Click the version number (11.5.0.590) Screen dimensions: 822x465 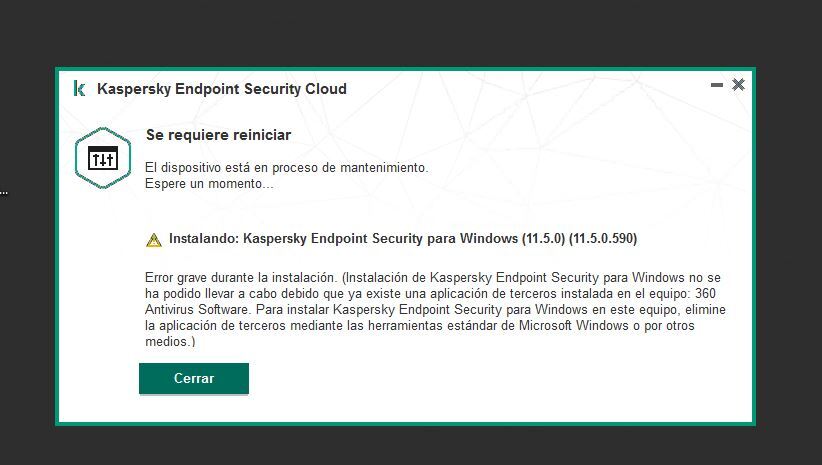coord(603,239)
